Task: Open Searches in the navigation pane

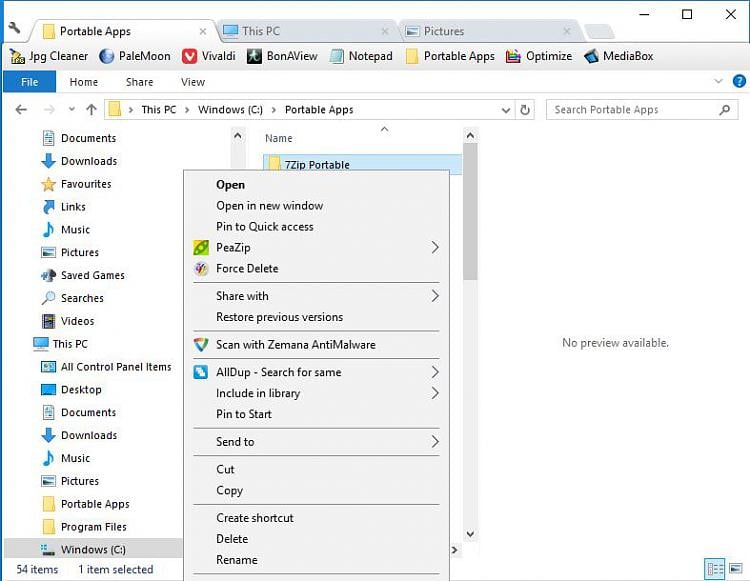Action: click(73, 298)
